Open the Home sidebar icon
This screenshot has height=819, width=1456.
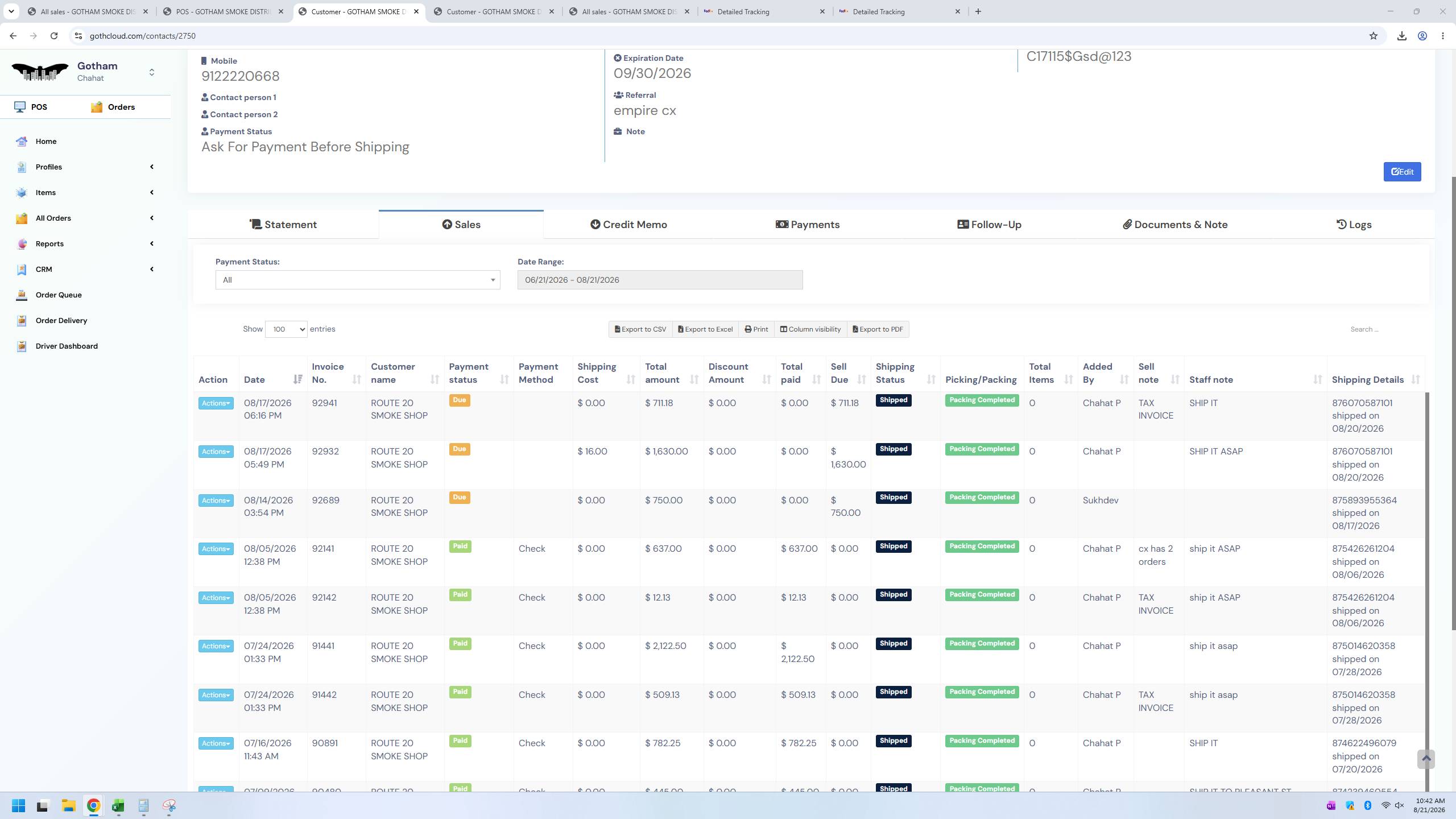(x=22, y=142)
